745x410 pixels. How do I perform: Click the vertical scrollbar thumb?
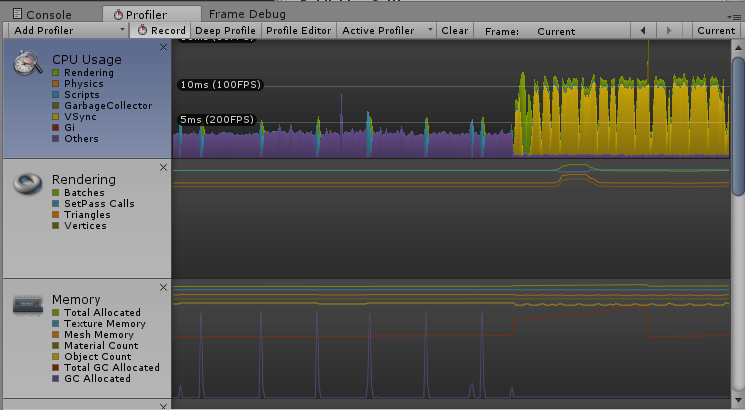pyautogui.click(x=738, y=126)
